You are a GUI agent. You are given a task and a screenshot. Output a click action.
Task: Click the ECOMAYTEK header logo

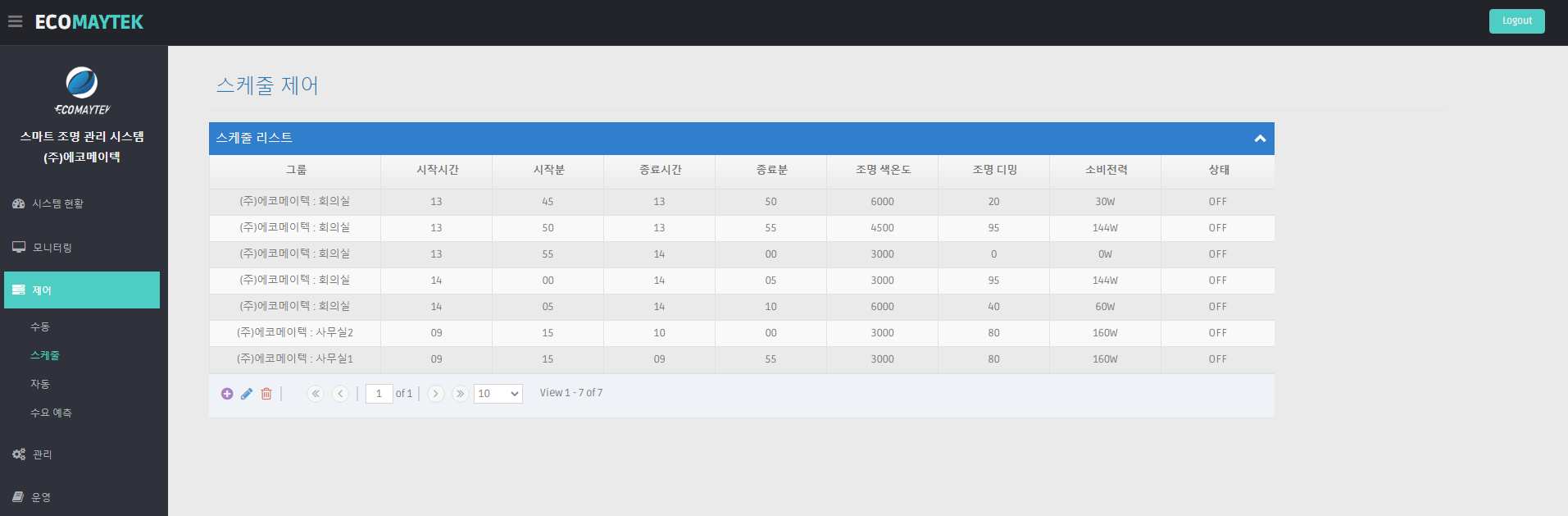(89, 22)
